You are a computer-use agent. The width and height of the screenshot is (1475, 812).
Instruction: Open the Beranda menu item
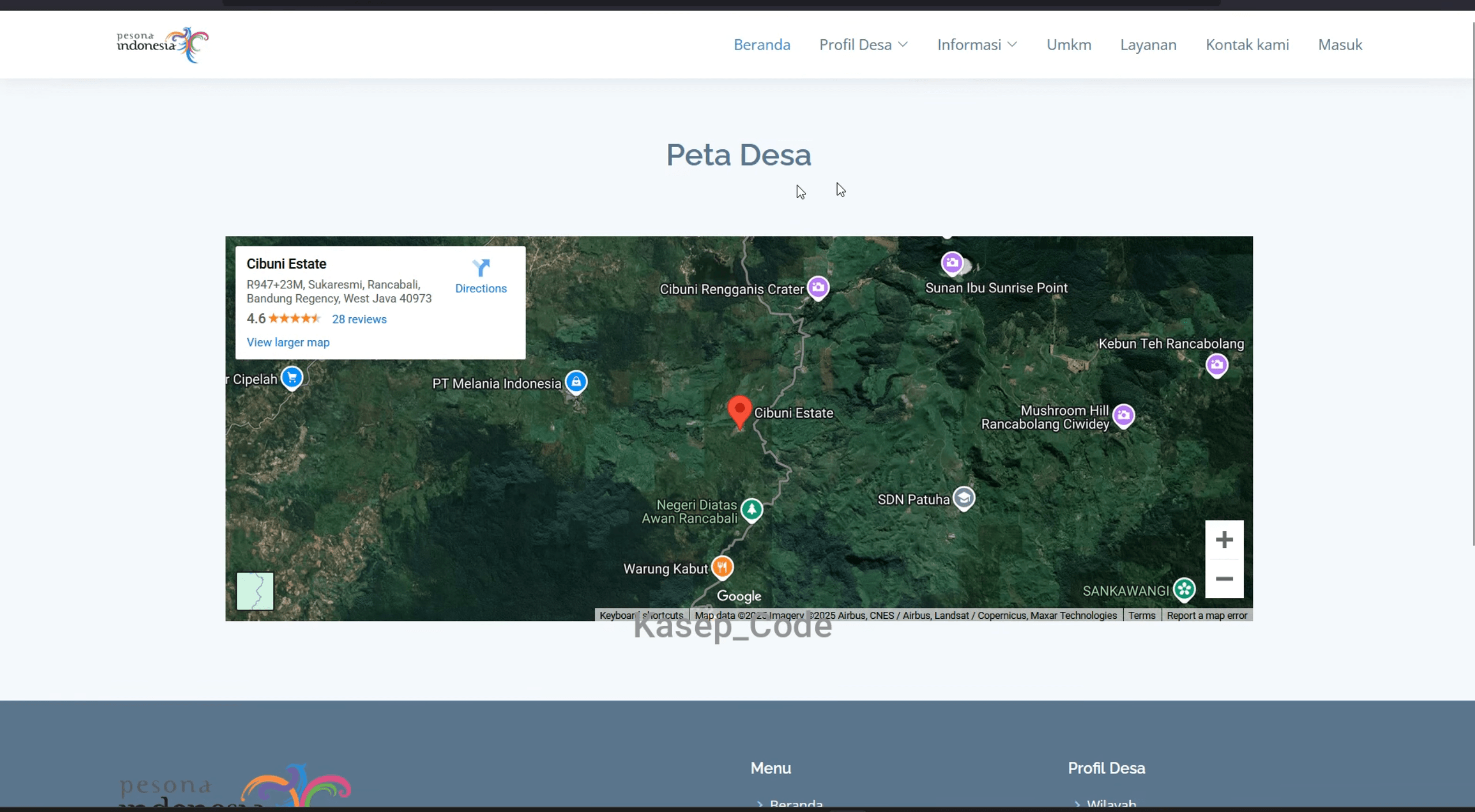[x=761, y=44]
